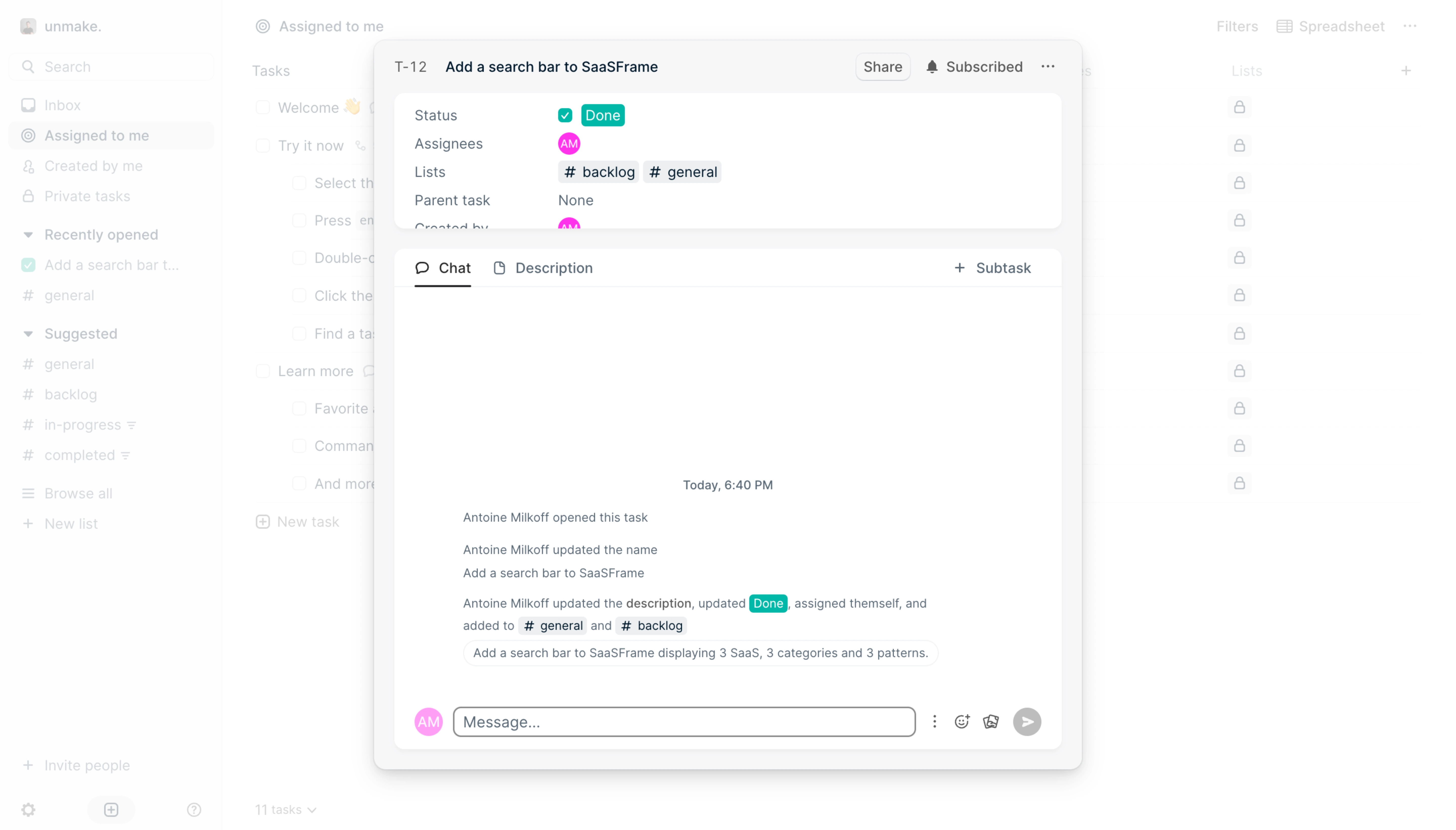Click the Done status badge
The width and height of the screenshot is (1456, 830).
coord(602,115)
